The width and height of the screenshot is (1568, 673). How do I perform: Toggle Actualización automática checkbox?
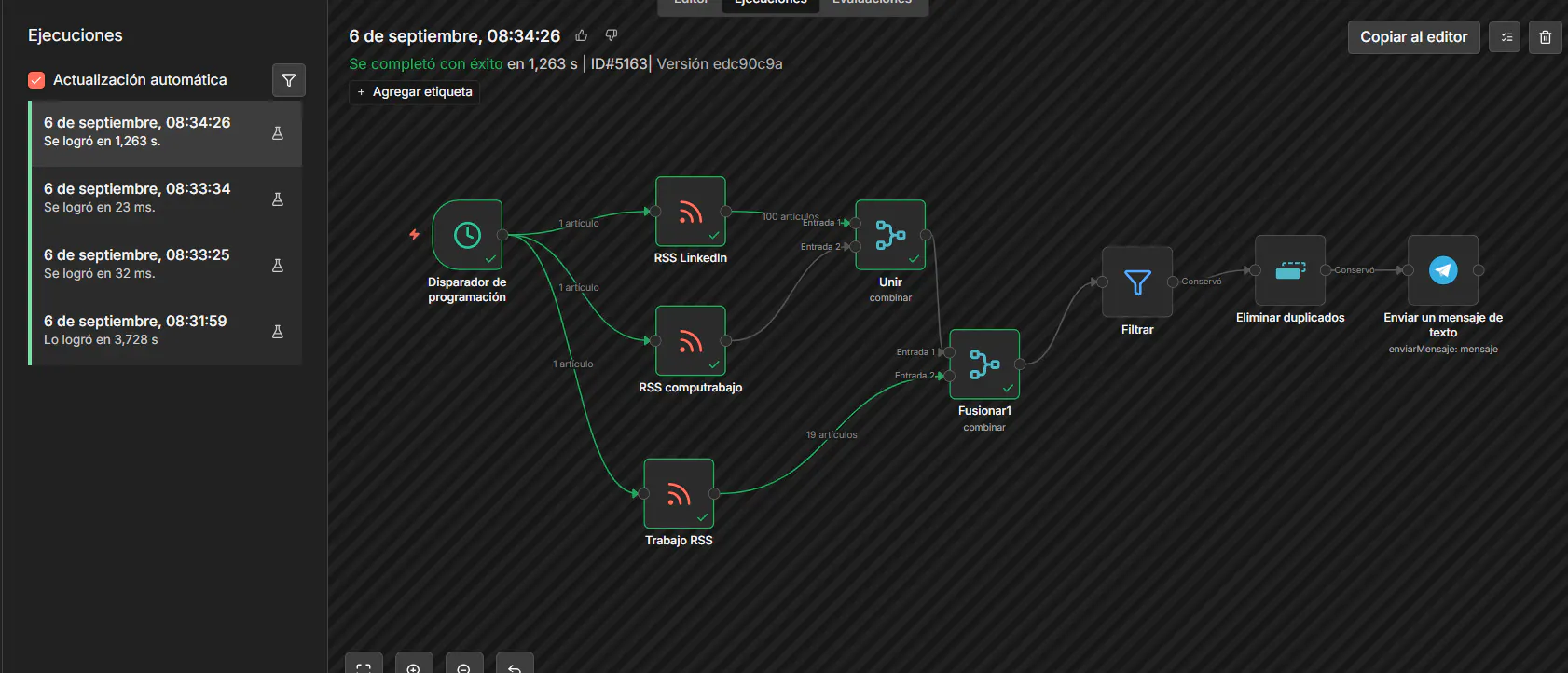tap(36, 80)
